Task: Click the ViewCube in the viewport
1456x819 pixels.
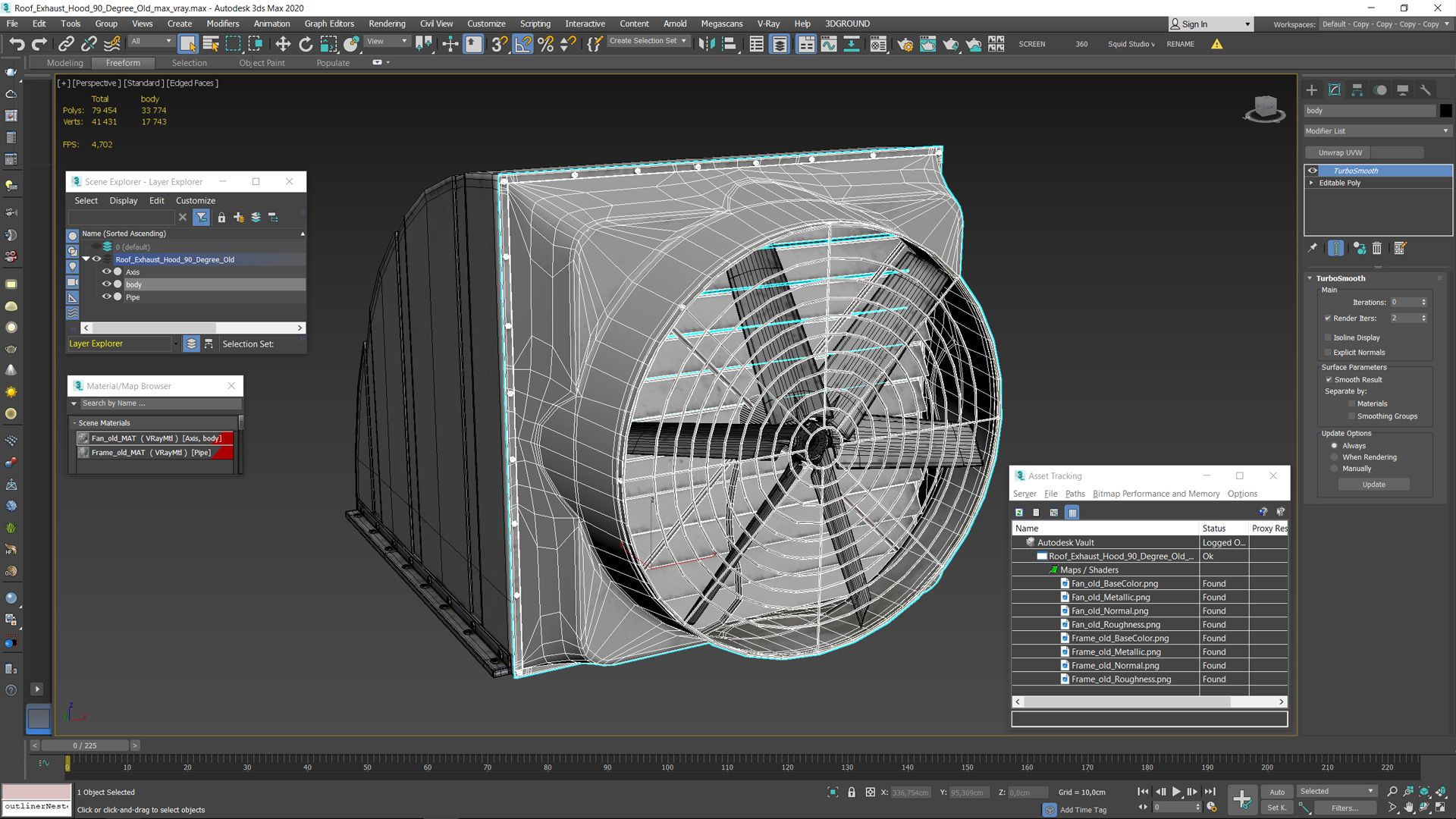Action: pos(1265,108)
